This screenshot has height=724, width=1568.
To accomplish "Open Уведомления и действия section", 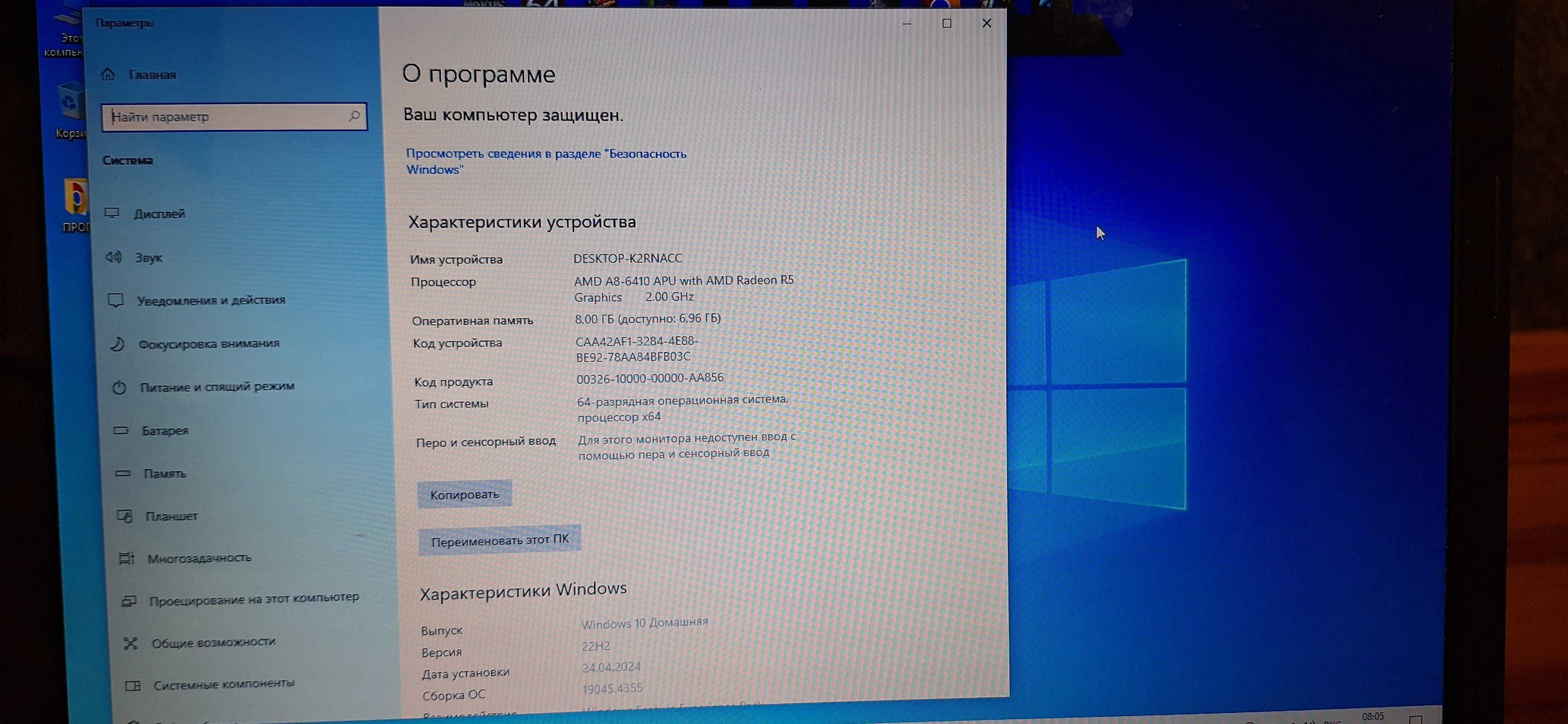I will (211, 300).
